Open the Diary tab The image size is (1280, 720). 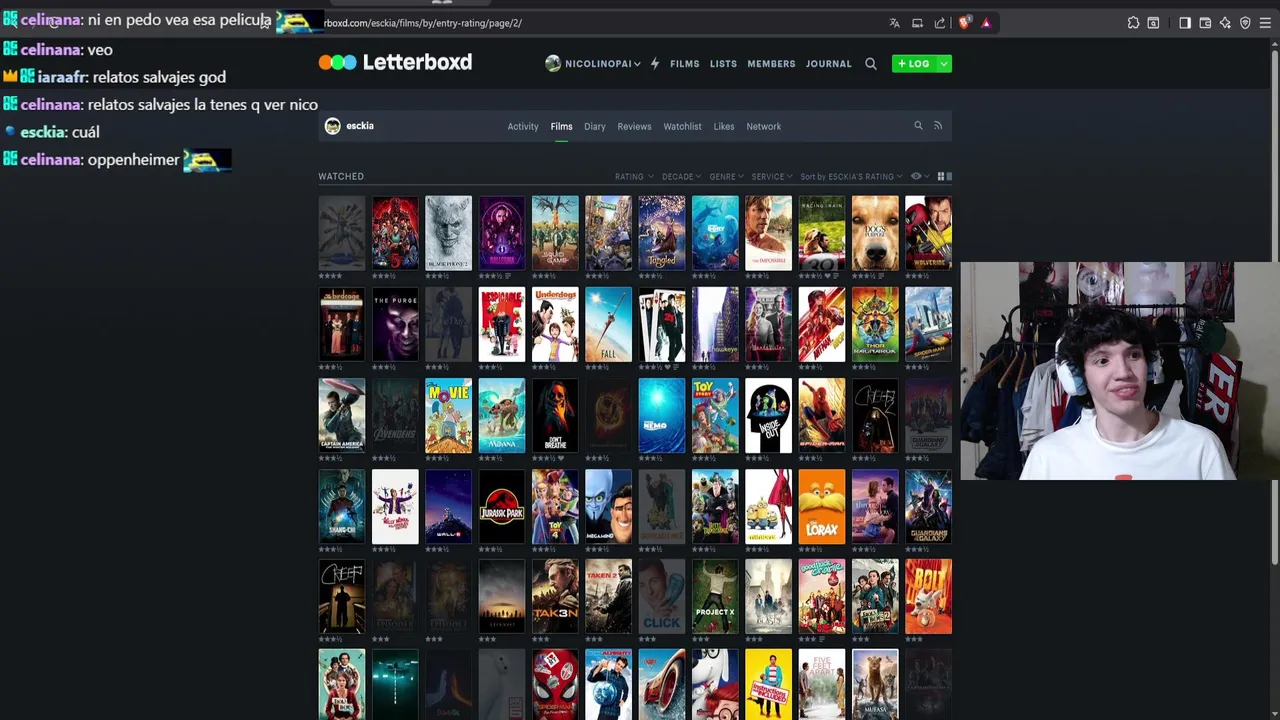[595, 126]
